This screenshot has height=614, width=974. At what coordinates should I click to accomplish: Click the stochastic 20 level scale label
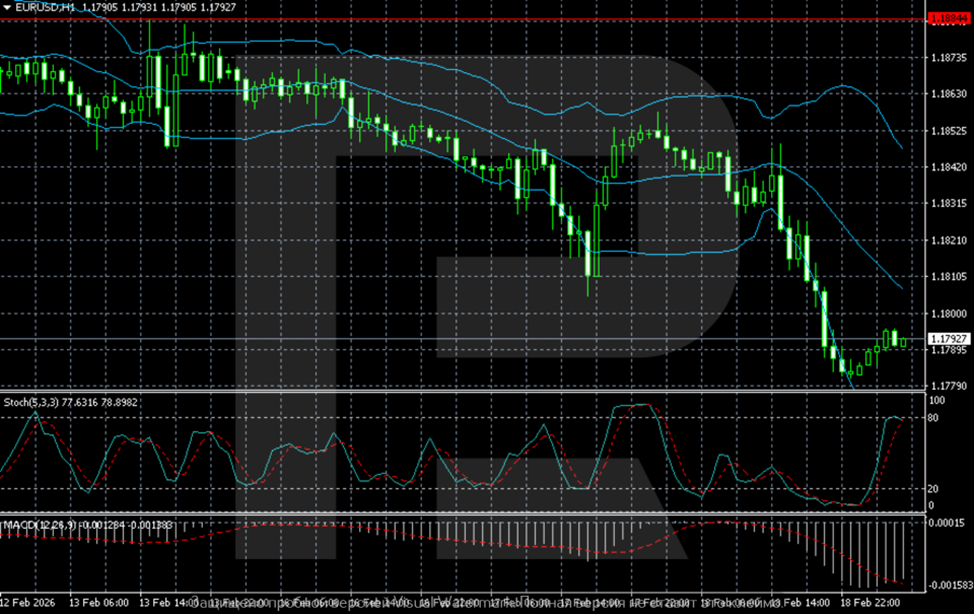[933, 488]
